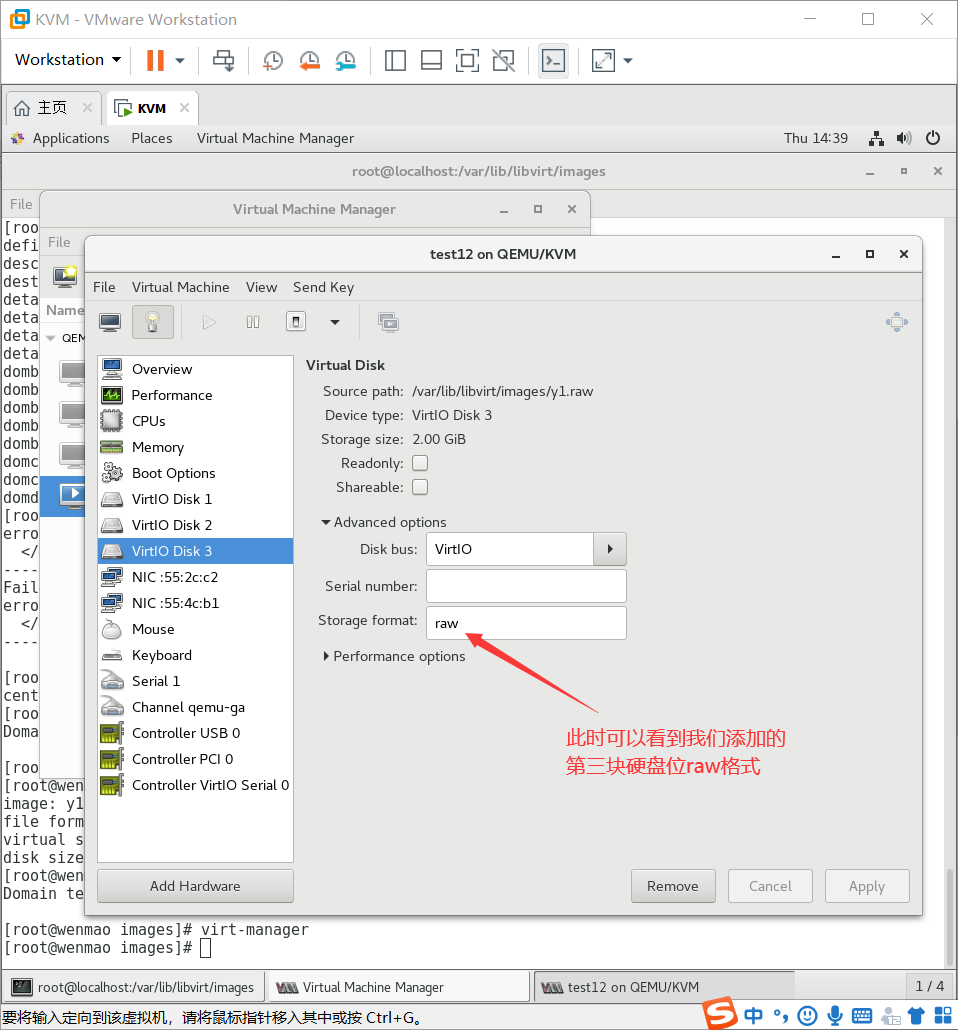The image size is (958, 1030).
Task: Click the manage VM snapshots icon
Action: tap(388, 322)
